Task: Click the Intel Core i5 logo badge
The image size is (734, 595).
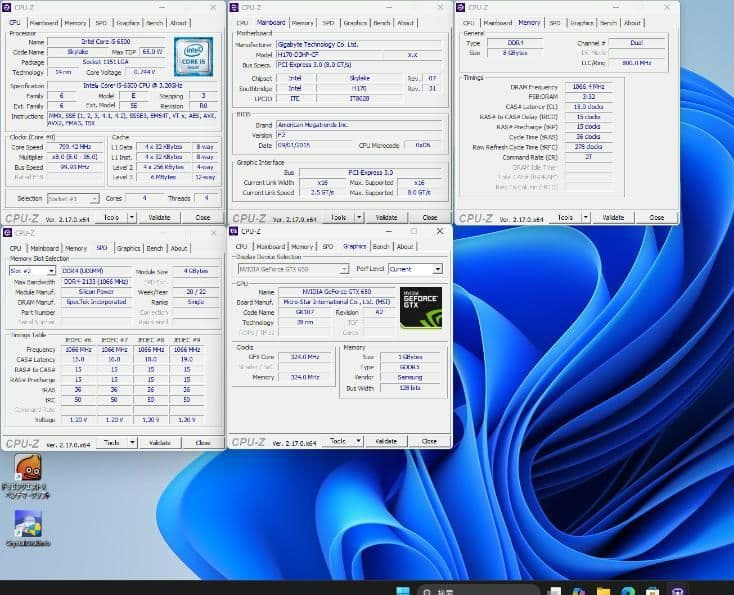Action: pyautogui.click(x=193, y=57)
